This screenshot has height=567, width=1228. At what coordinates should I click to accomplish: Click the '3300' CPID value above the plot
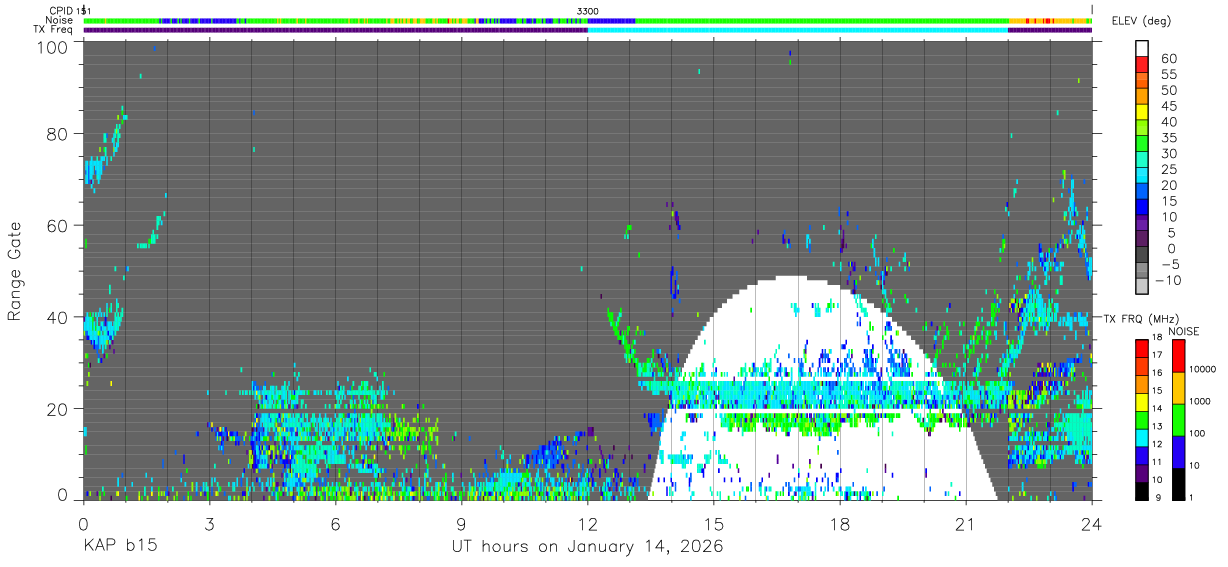coord(588,11)
